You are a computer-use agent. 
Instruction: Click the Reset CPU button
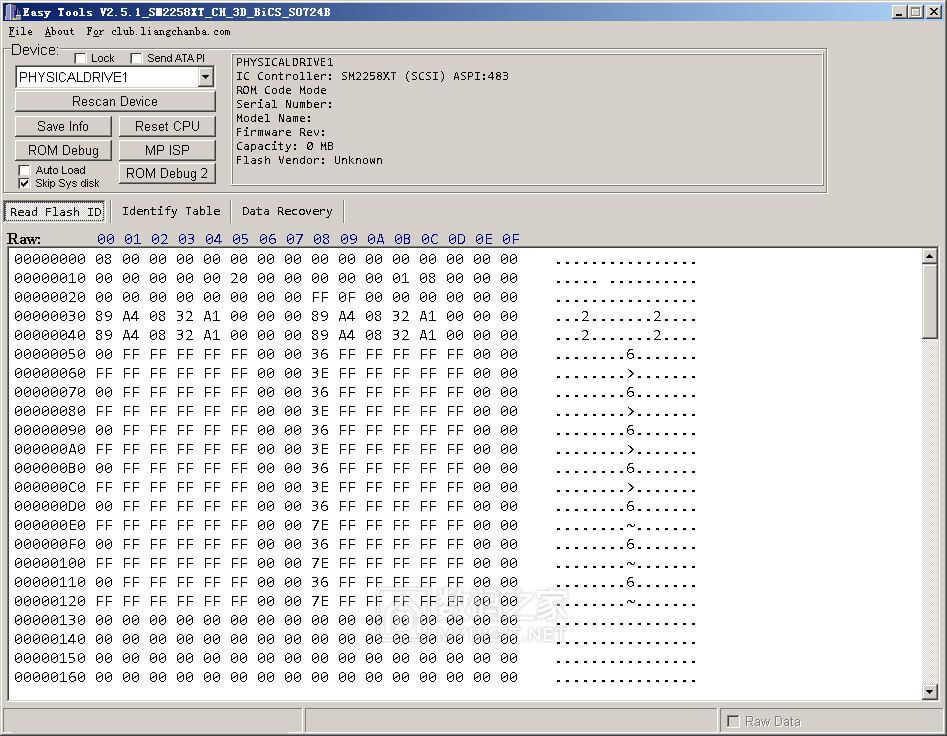167,126
